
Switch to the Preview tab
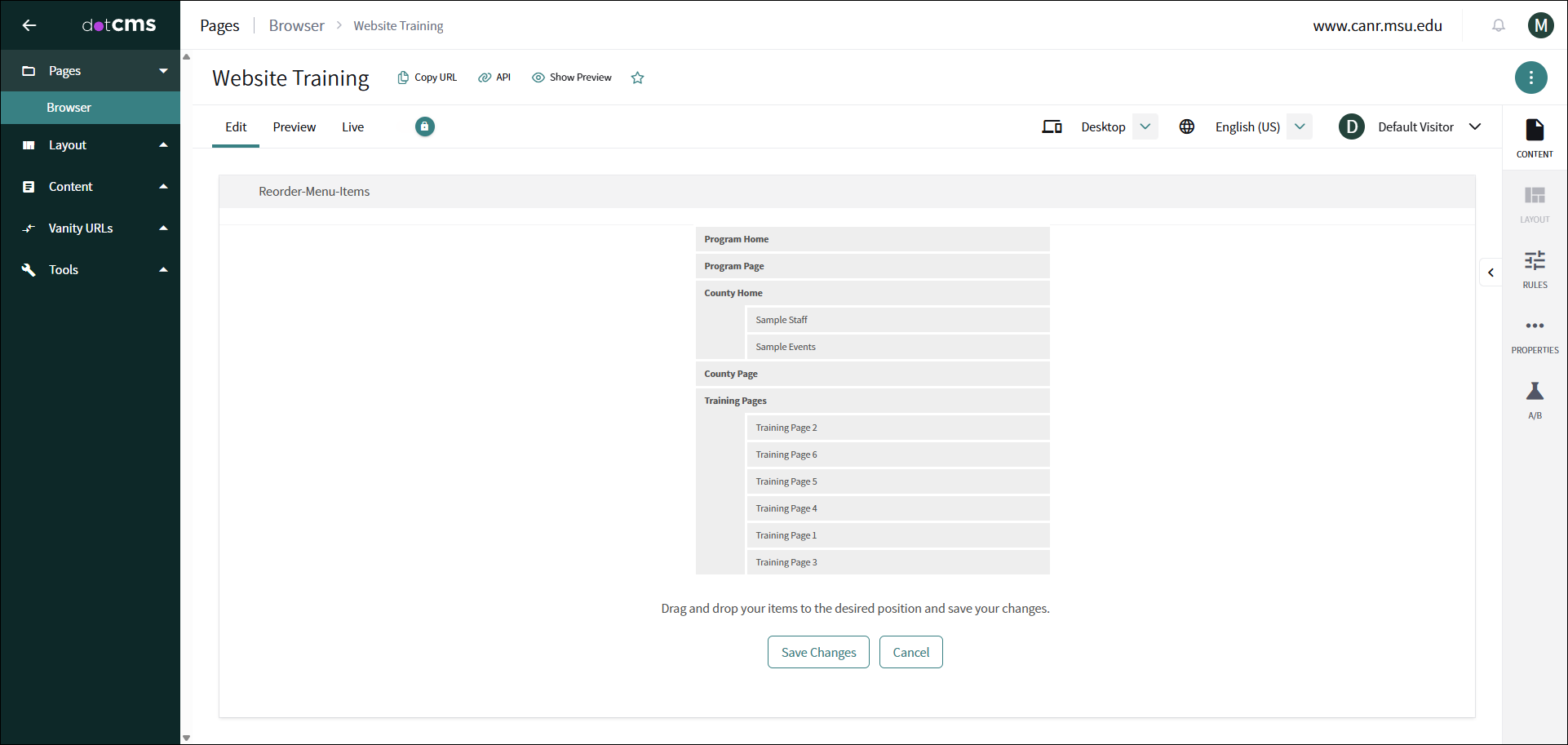[294, 127]
